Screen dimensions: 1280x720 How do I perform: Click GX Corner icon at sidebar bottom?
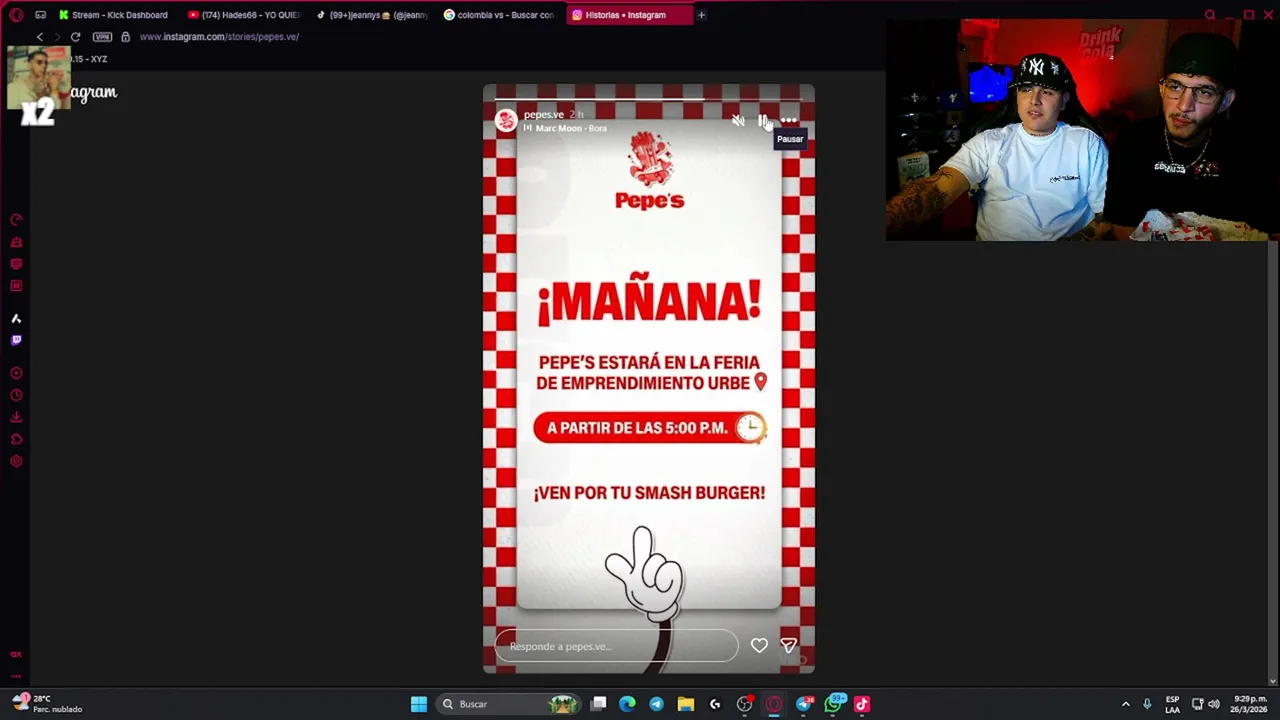click(16, 654)
